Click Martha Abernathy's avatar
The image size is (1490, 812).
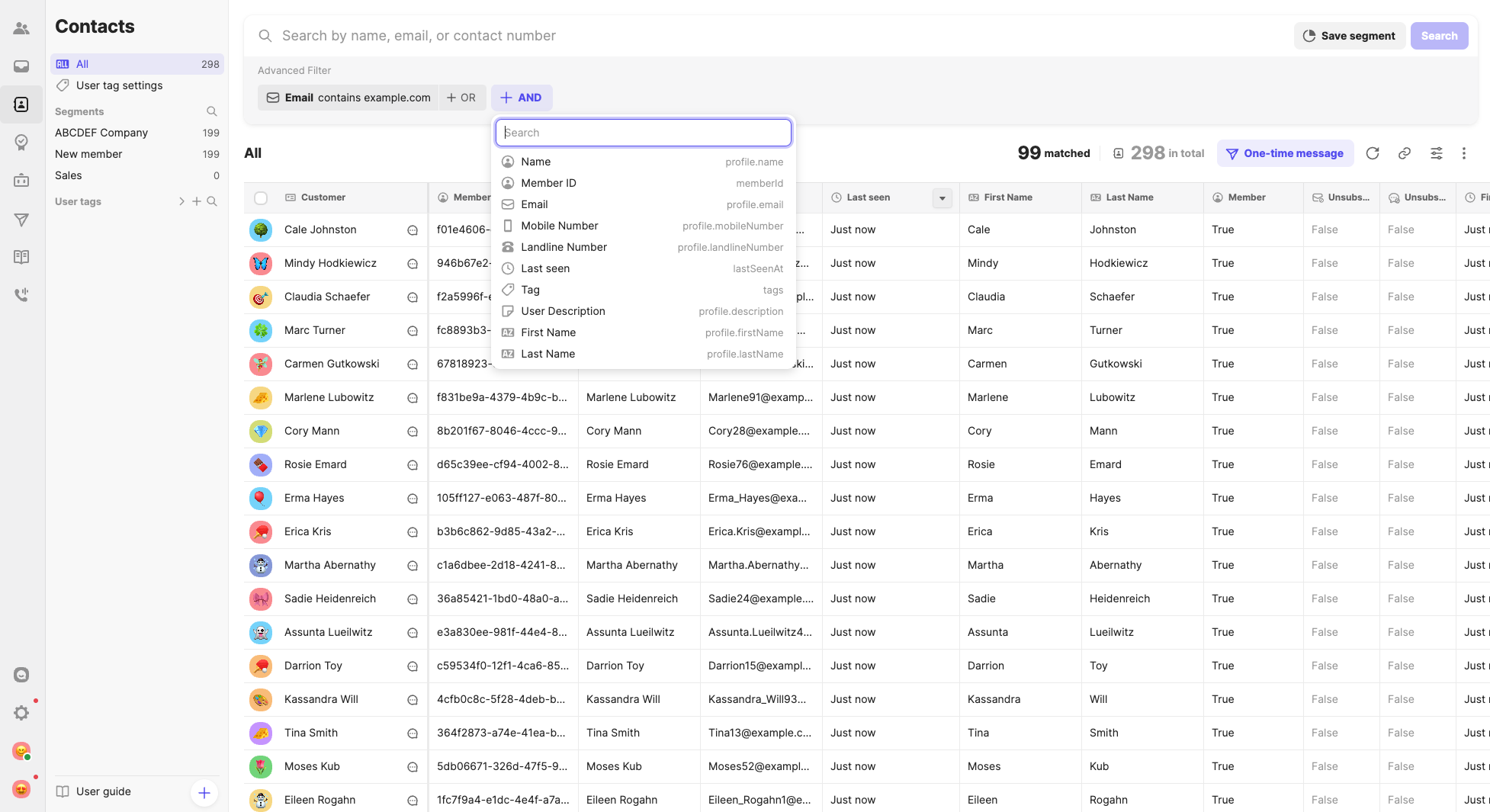click(x=261, y=565)
